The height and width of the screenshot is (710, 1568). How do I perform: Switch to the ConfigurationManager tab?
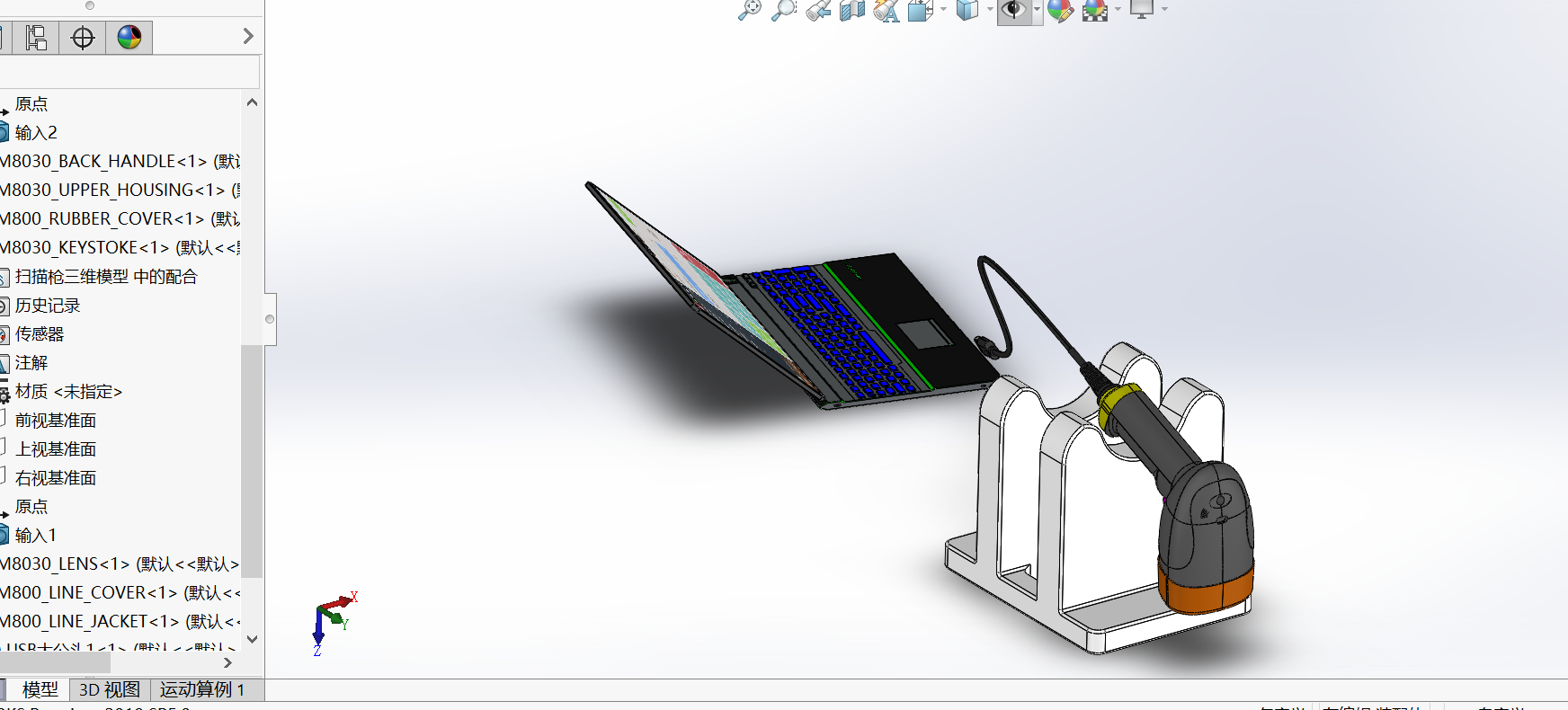click(36, 38)
